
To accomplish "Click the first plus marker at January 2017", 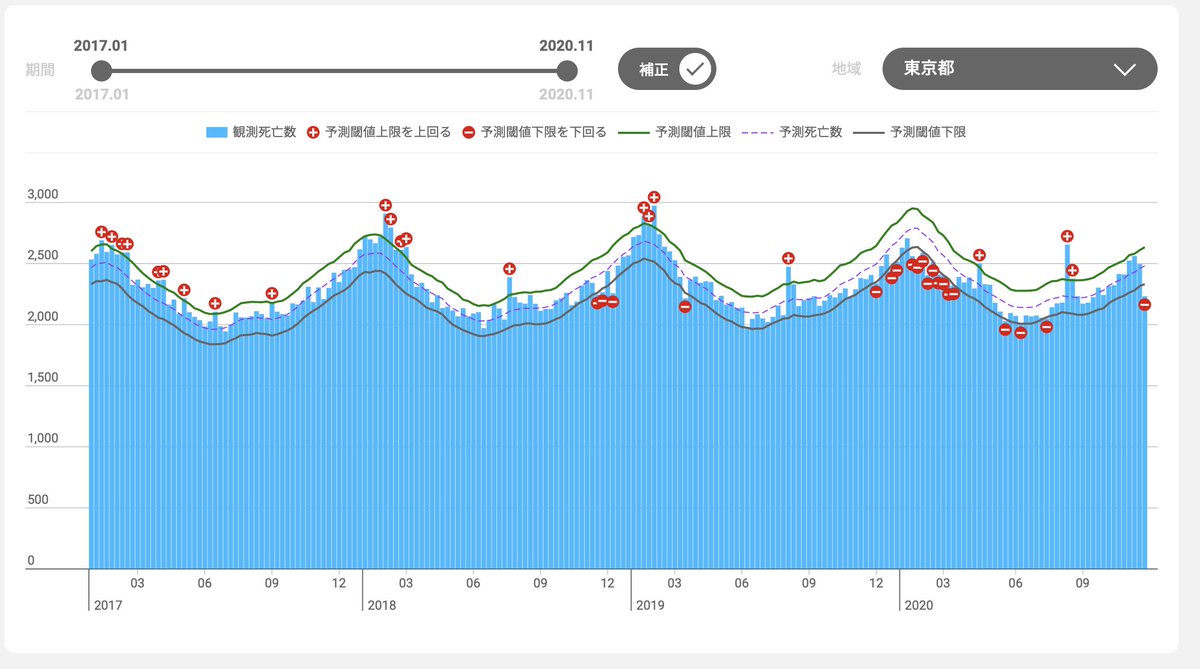I will (101, 232).
